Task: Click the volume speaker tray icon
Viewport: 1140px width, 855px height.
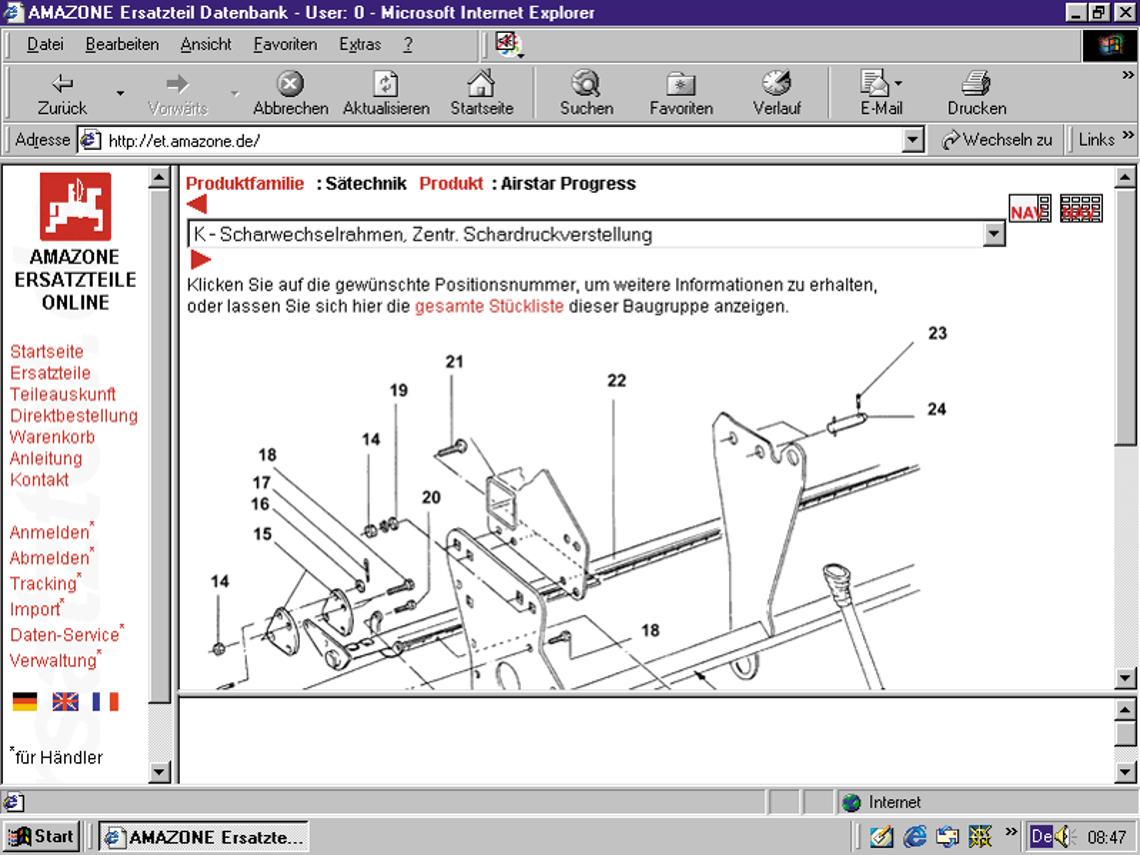Action: coord(1065,837)
